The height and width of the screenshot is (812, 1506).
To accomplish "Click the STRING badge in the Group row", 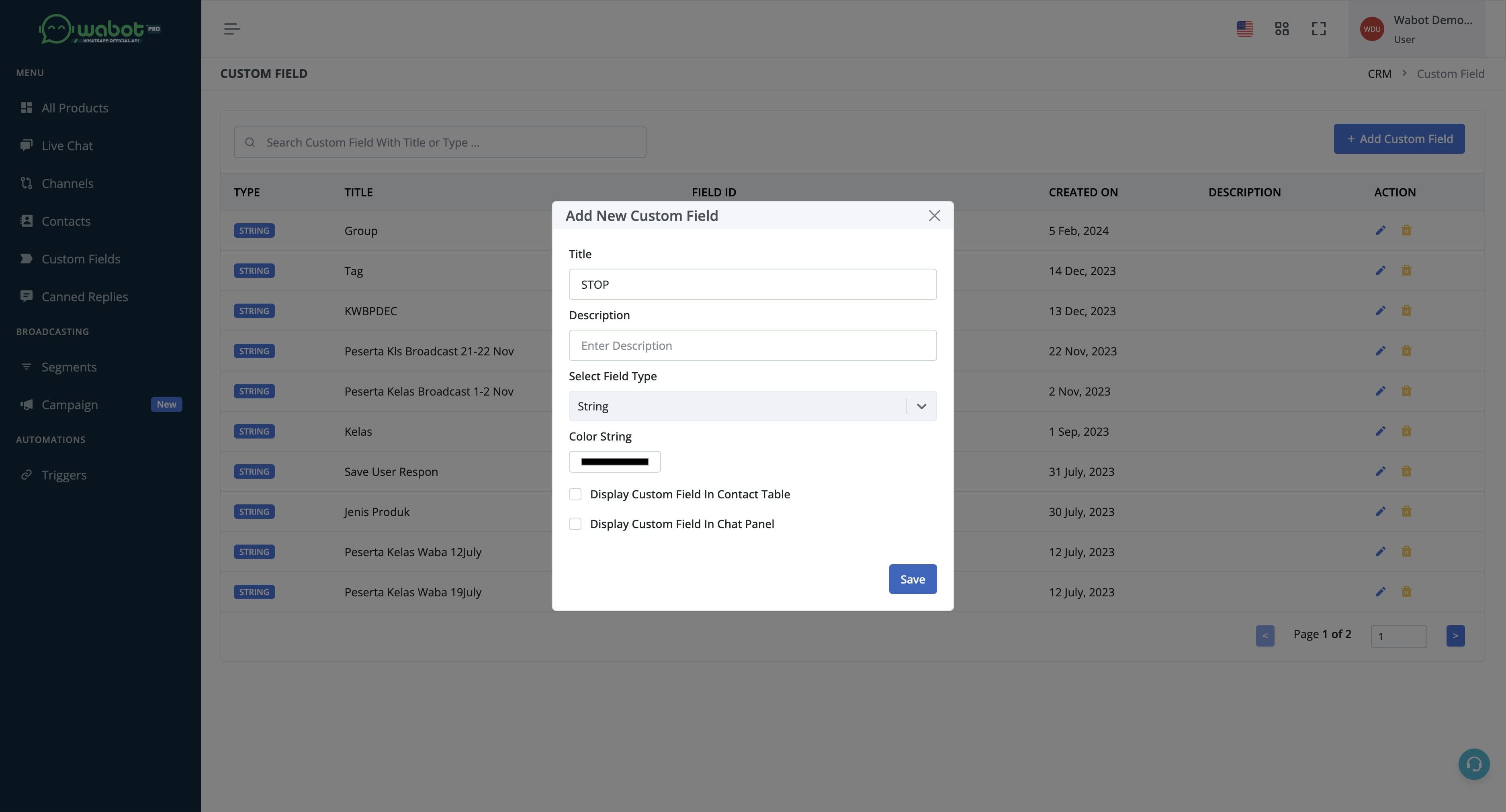I will [254, 230].
